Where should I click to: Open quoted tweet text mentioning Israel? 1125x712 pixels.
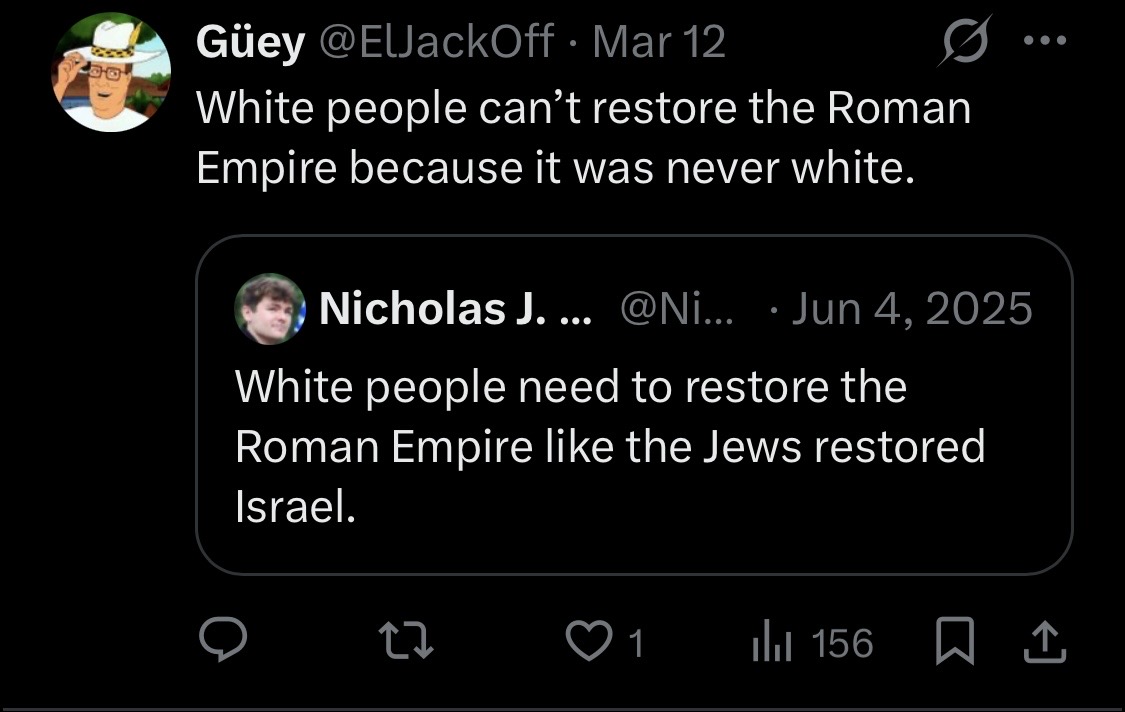pyautogui.click(x=610, y=446)
